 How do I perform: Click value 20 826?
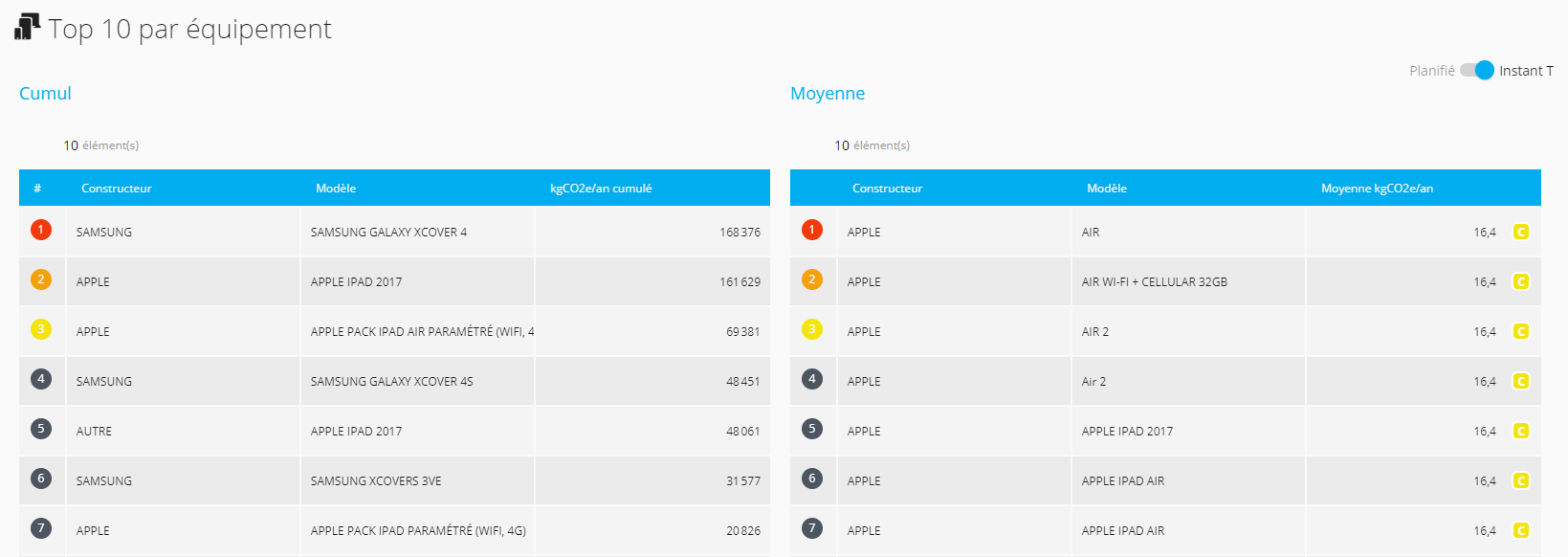[742, 531]
